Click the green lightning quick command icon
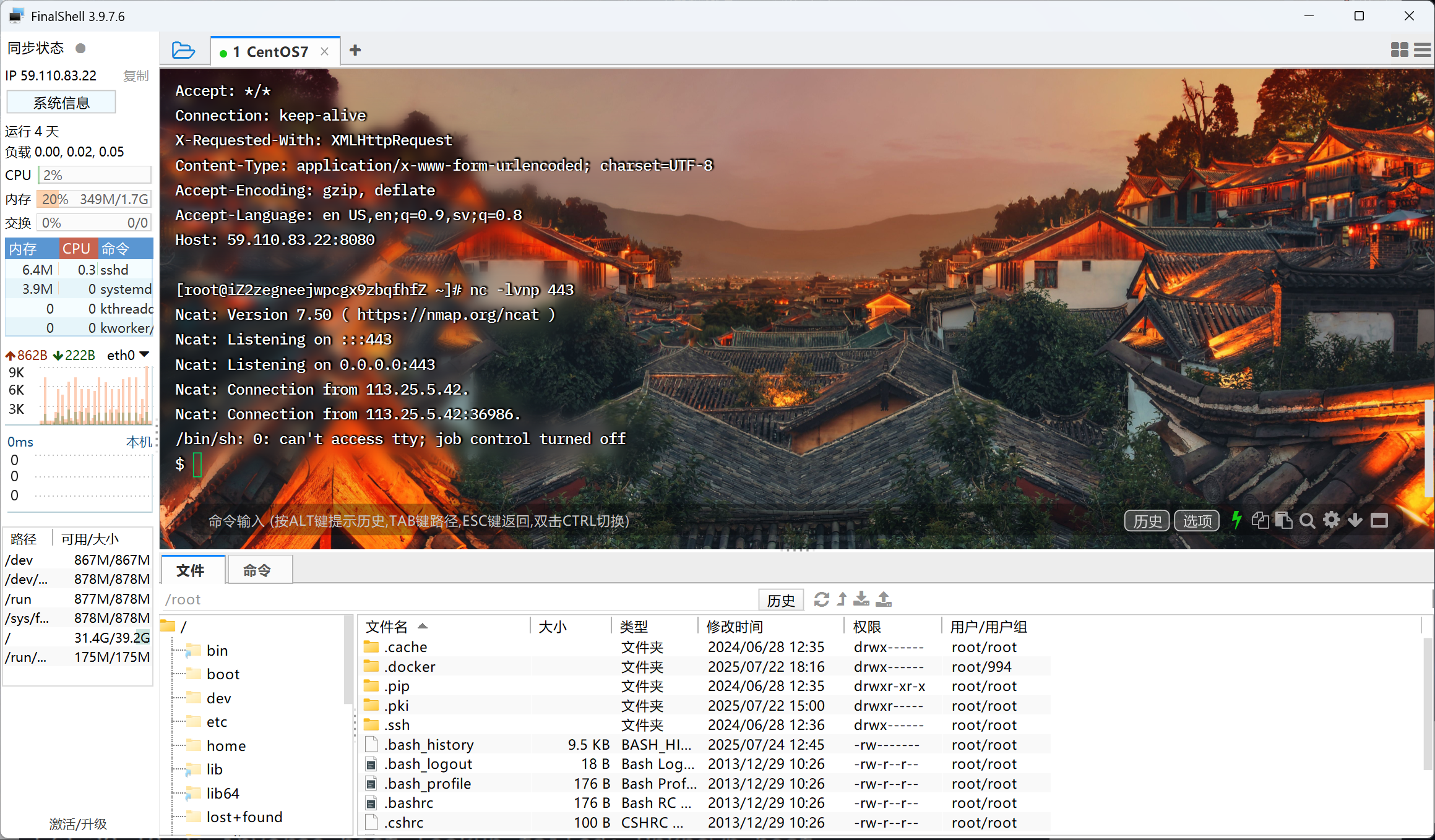1435x840 pixels. [1236, 520]
